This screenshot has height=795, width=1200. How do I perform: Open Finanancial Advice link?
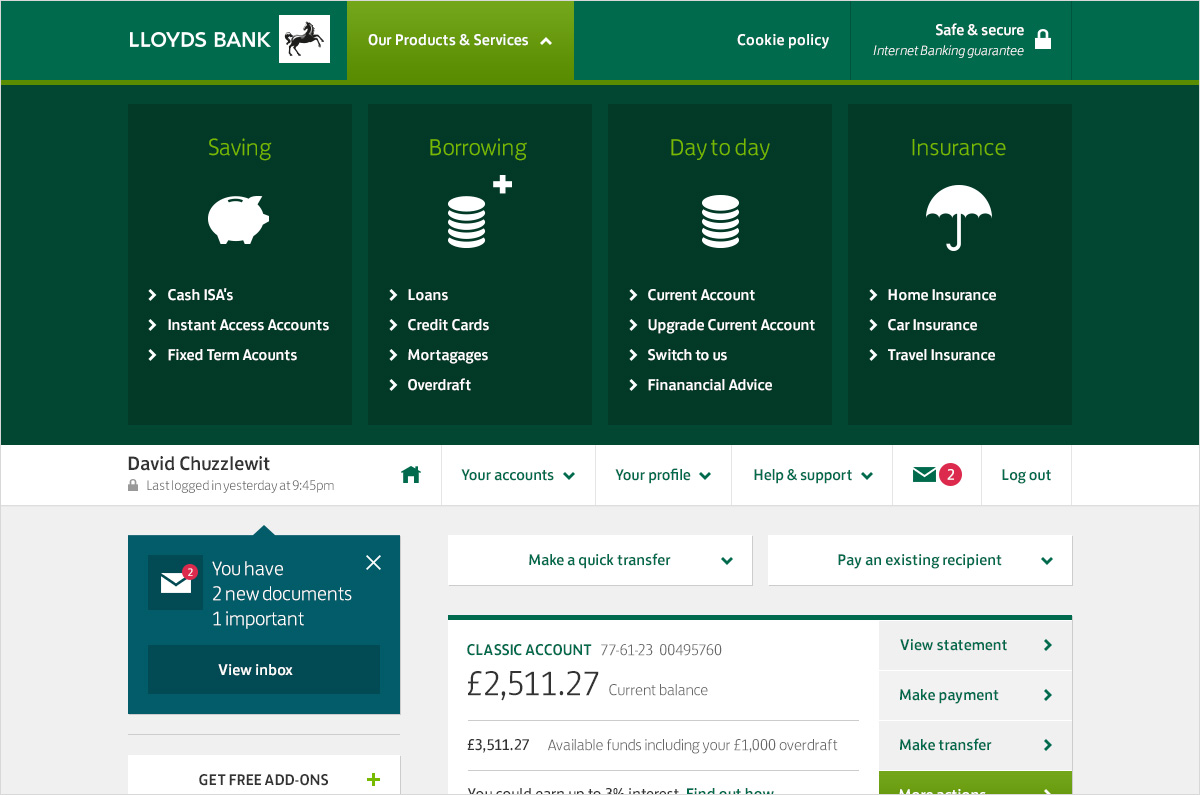tap(709, 385)
